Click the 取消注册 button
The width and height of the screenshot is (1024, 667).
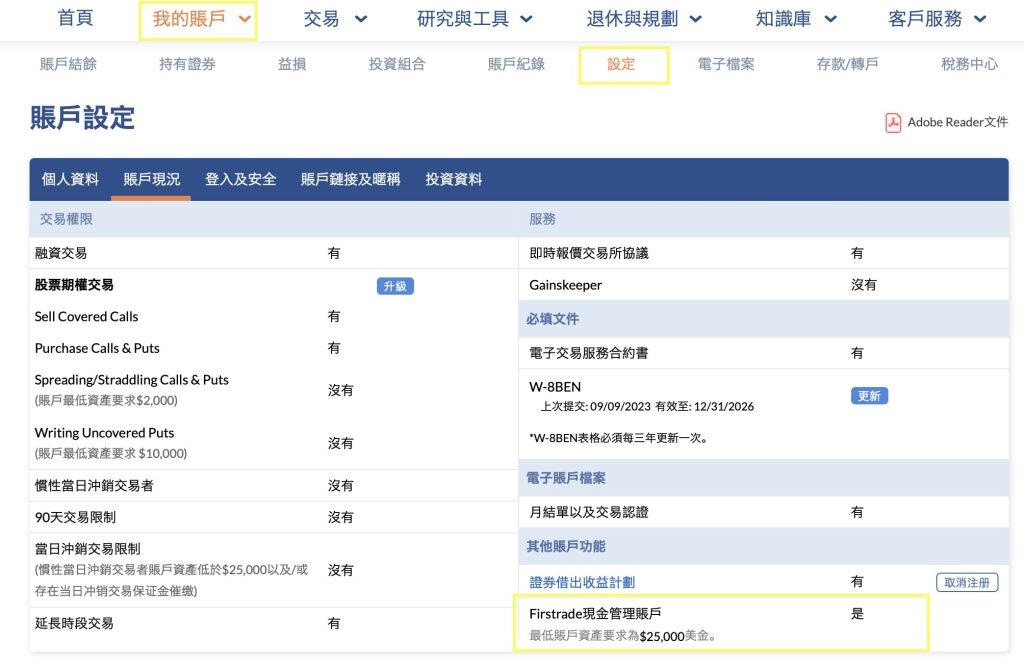tap(967, 582)
